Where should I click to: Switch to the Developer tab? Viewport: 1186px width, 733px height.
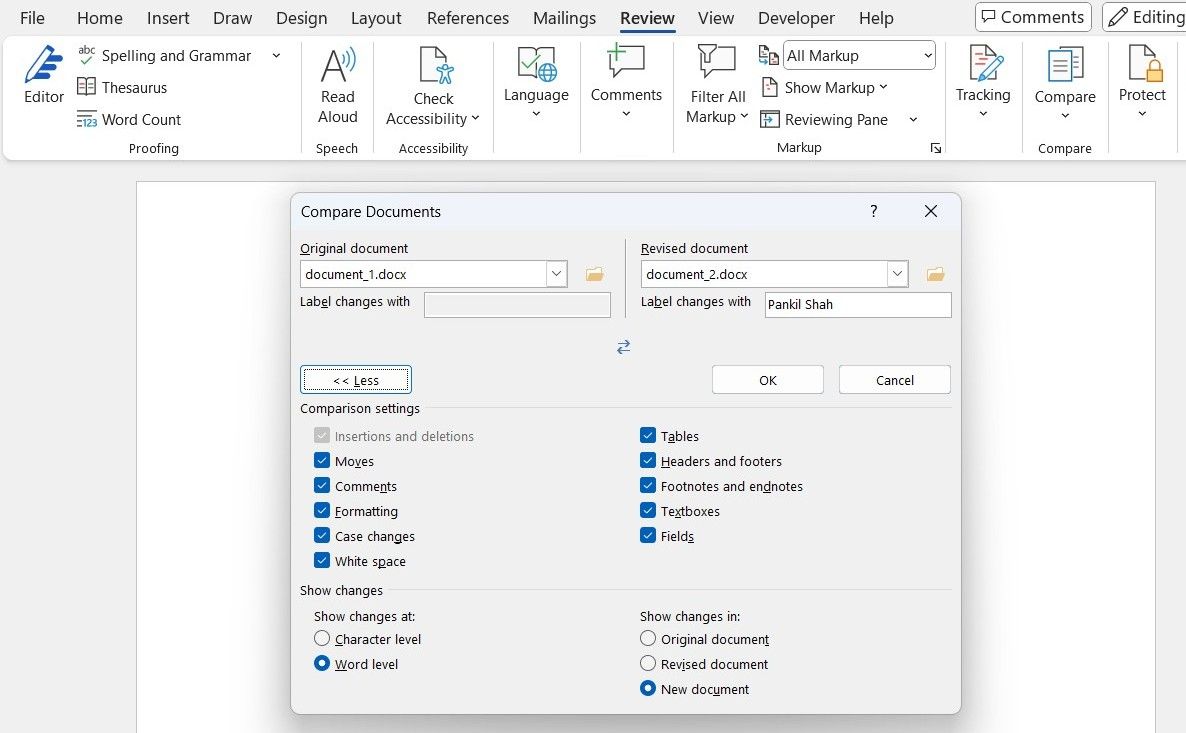coord(796,17)
